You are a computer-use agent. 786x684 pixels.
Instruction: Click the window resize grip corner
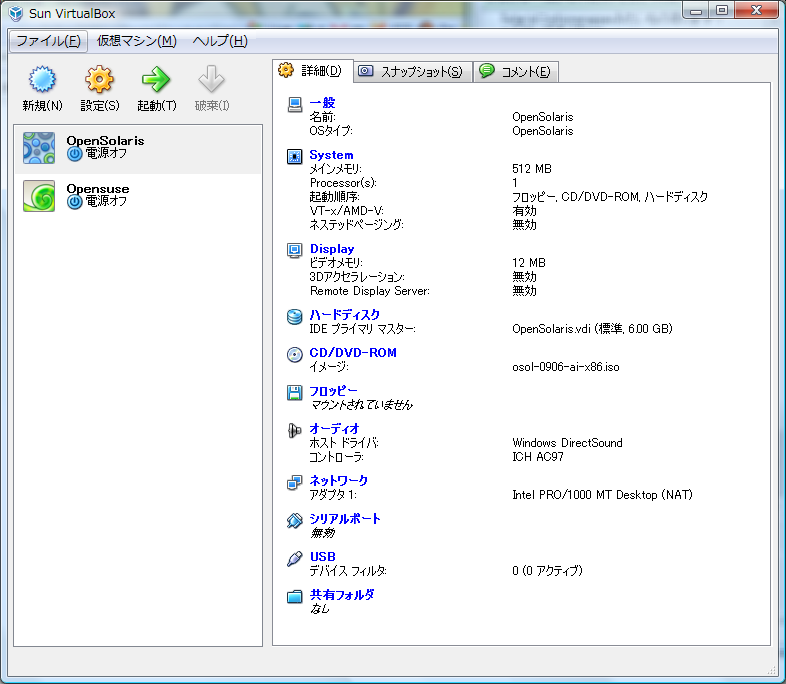point(771,670)
